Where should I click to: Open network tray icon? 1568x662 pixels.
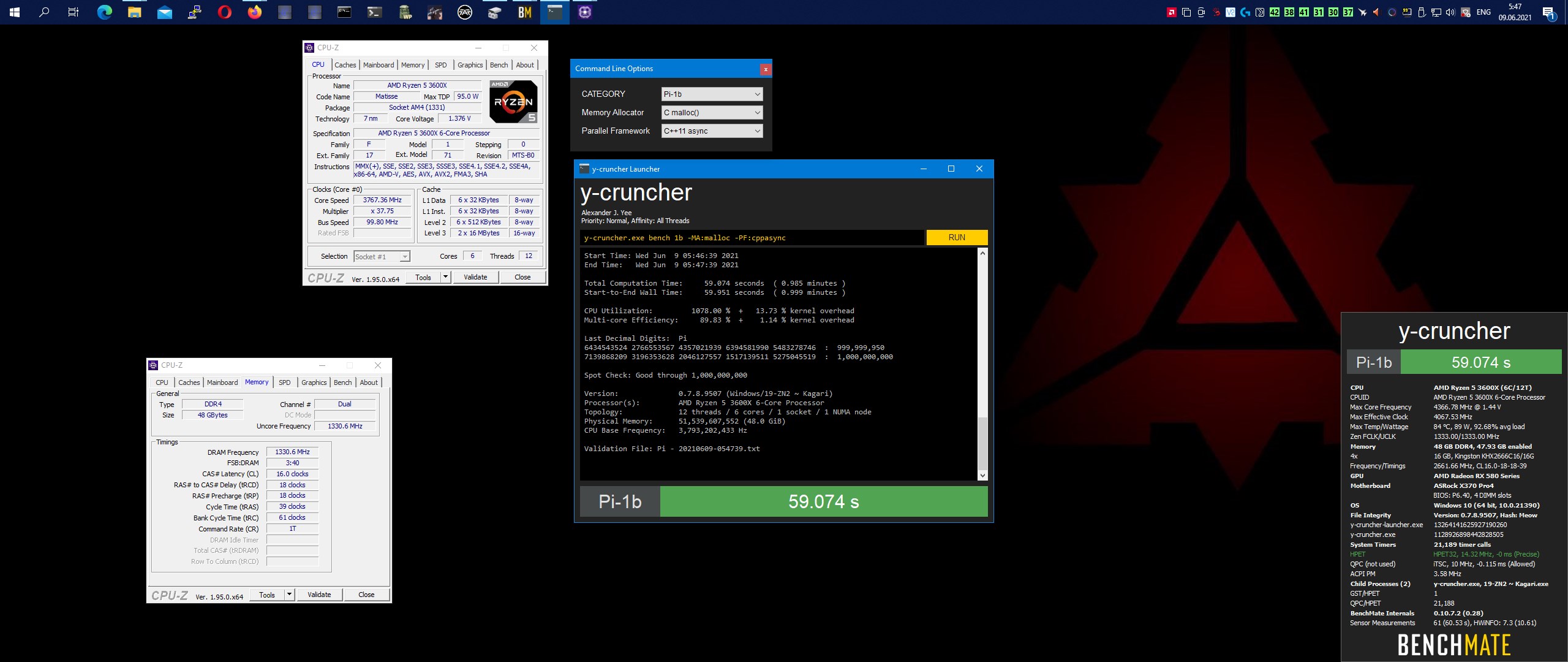(x=1436, y=12)
